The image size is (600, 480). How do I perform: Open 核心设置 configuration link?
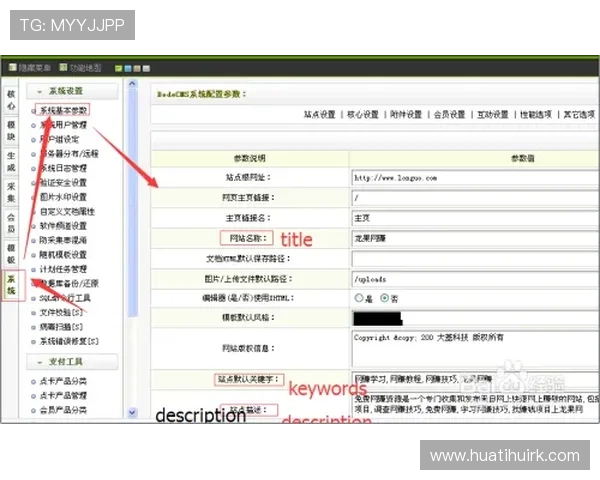click(362, 115)
